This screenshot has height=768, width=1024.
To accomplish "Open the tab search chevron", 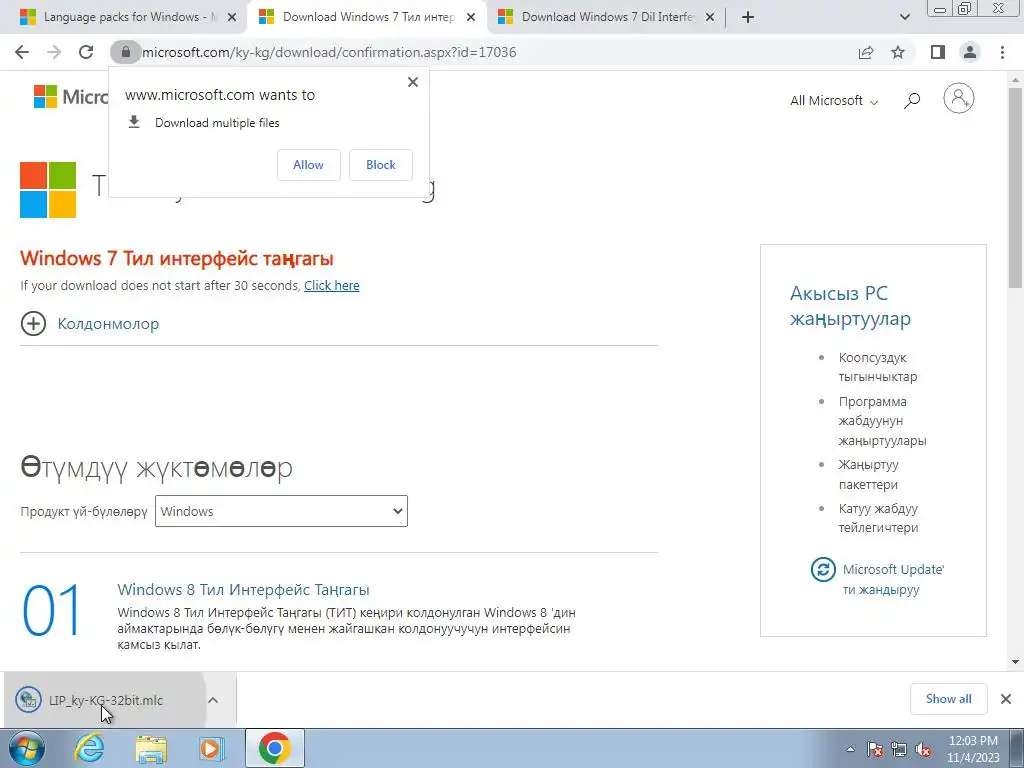I will (x=904, y=18).
